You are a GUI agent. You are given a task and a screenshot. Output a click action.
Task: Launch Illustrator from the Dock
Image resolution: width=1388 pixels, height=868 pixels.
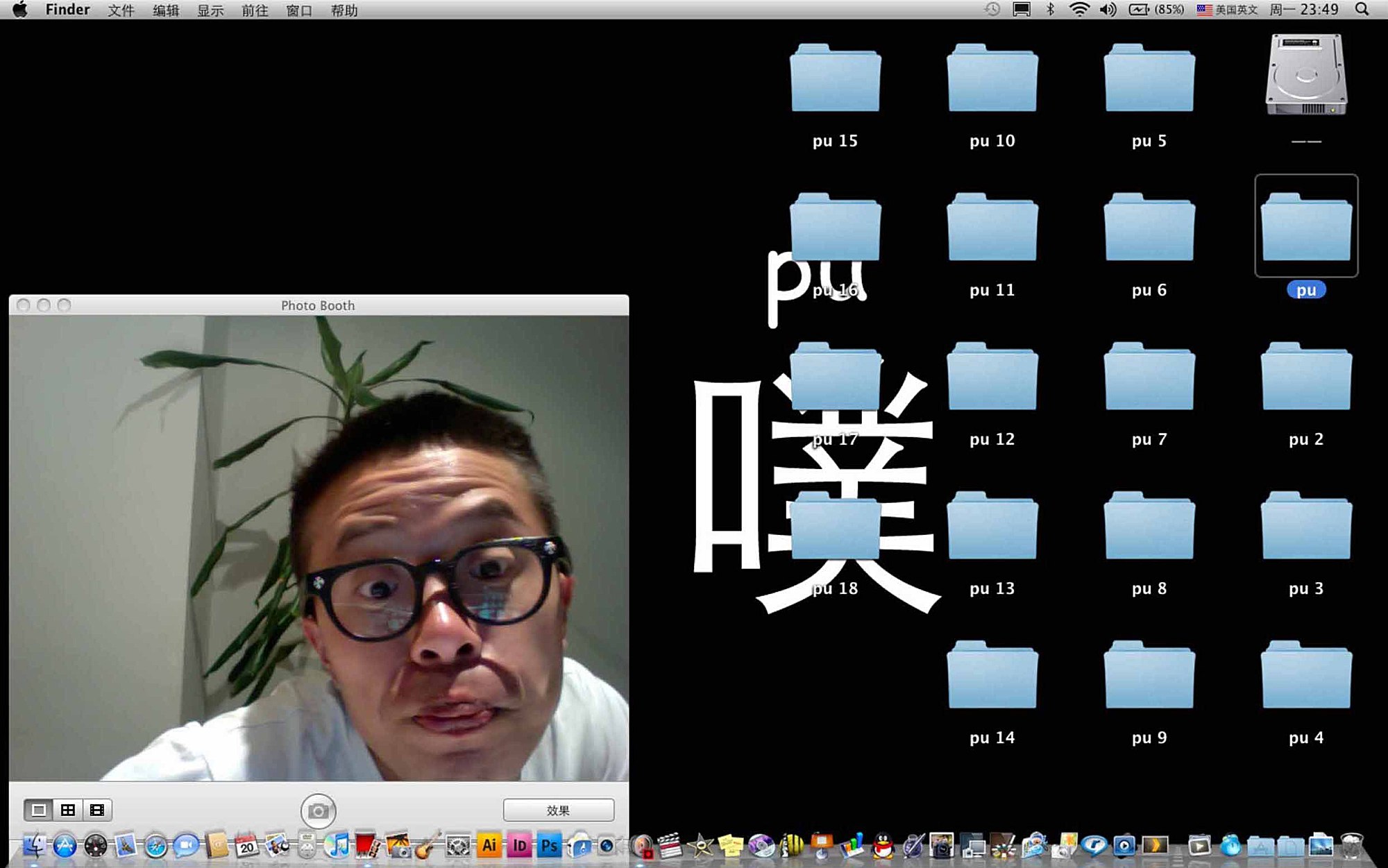tap(489, 846)
